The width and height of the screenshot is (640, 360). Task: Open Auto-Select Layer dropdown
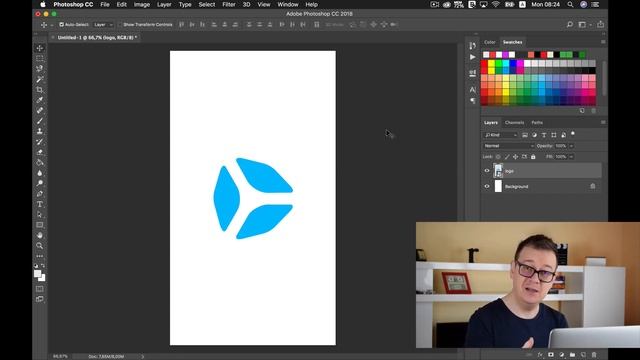103,24
